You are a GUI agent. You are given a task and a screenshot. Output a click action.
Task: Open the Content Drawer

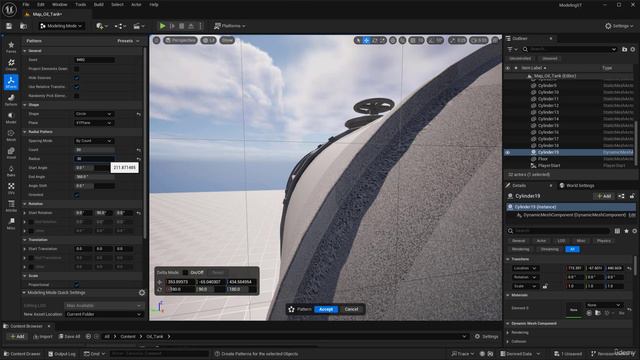22,353
